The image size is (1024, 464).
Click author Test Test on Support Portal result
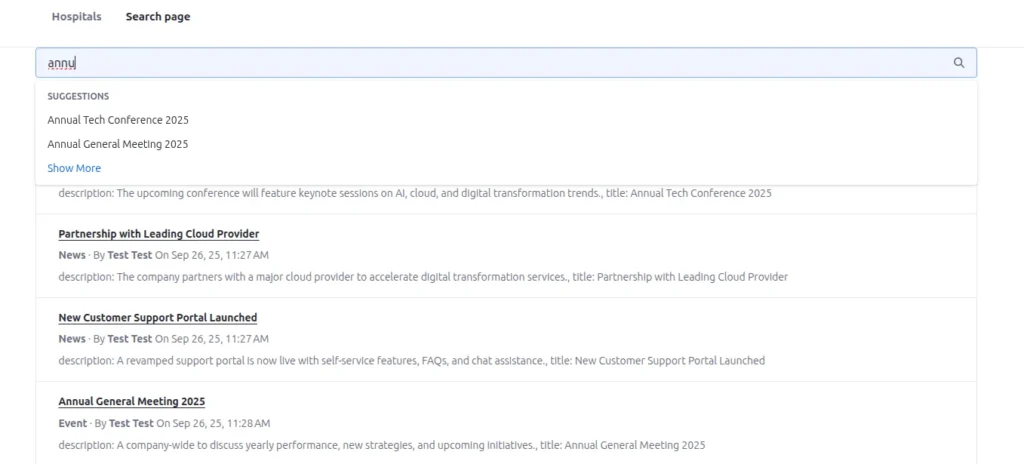130,339
